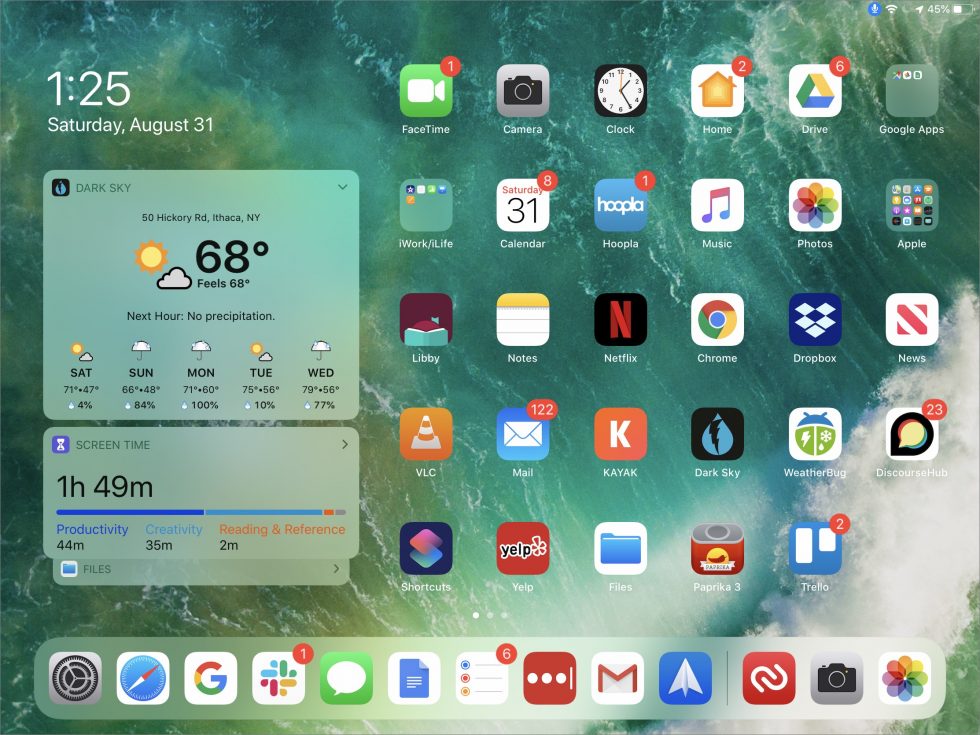Open Messages from the dock
This screenshot has height=735, width=980.
pyautogui.click(x=346, y=678)
